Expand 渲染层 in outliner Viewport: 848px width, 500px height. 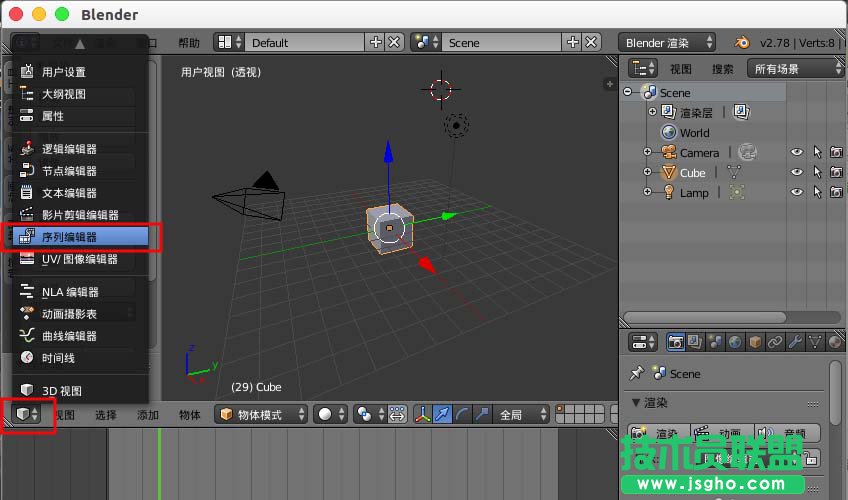(652, 112)
